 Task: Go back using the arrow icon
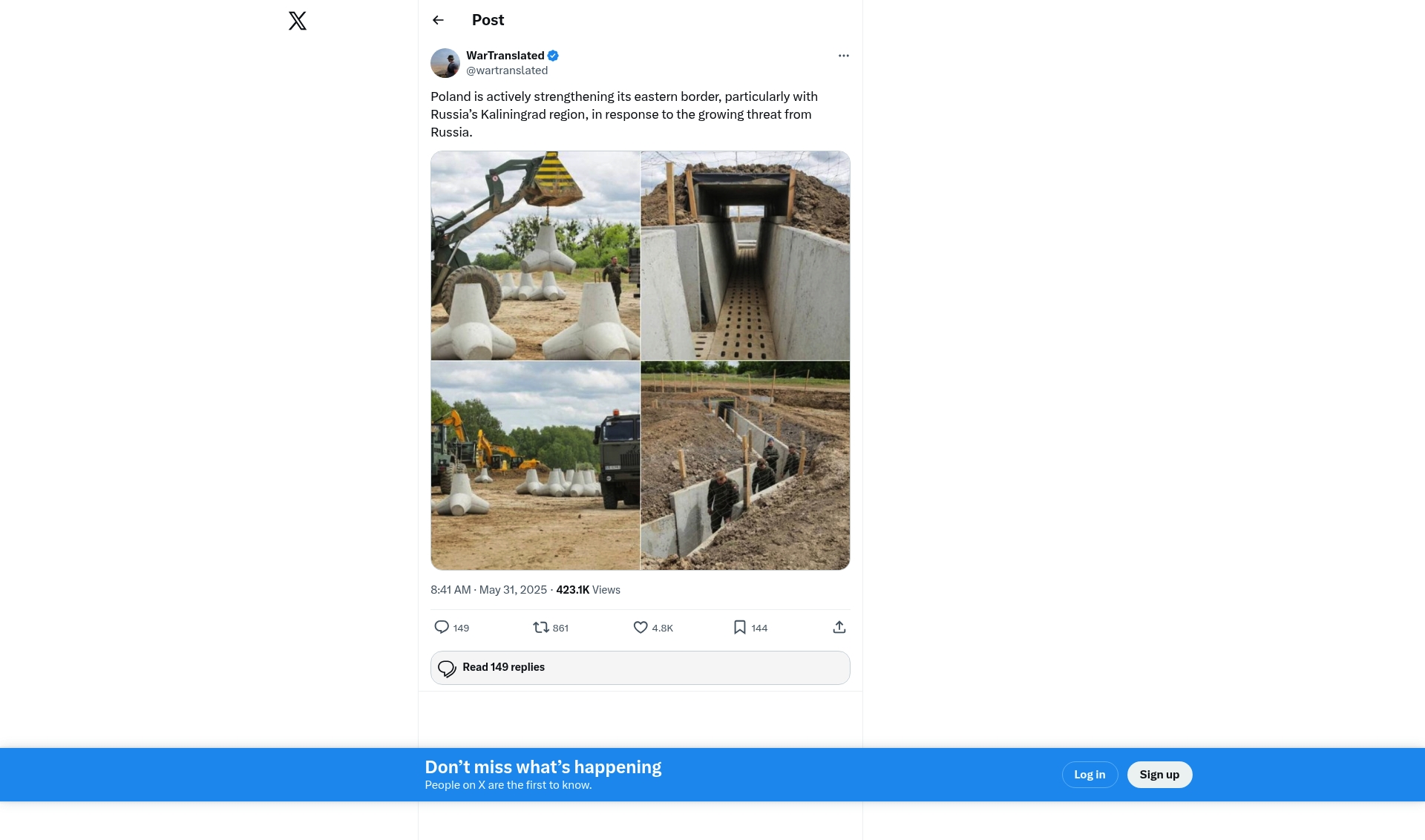(x=438, y=20)
